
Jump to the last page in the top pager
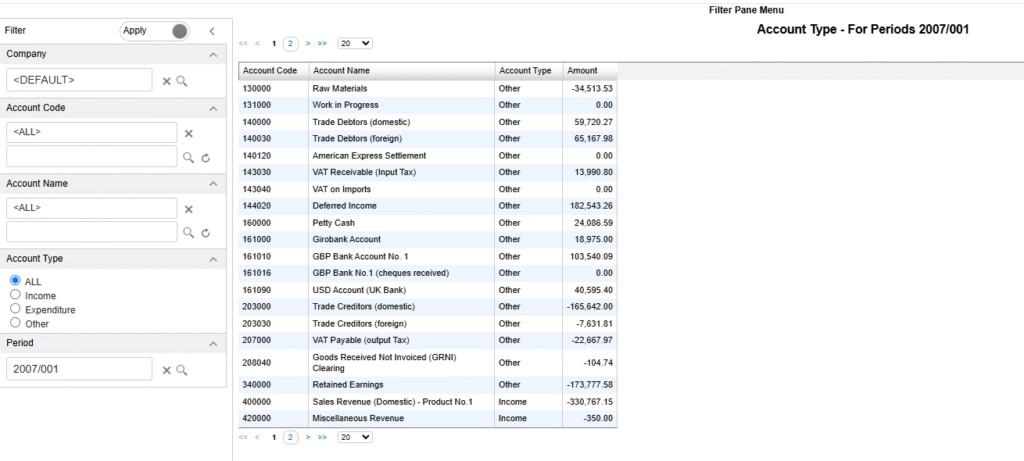pos(322,43)
